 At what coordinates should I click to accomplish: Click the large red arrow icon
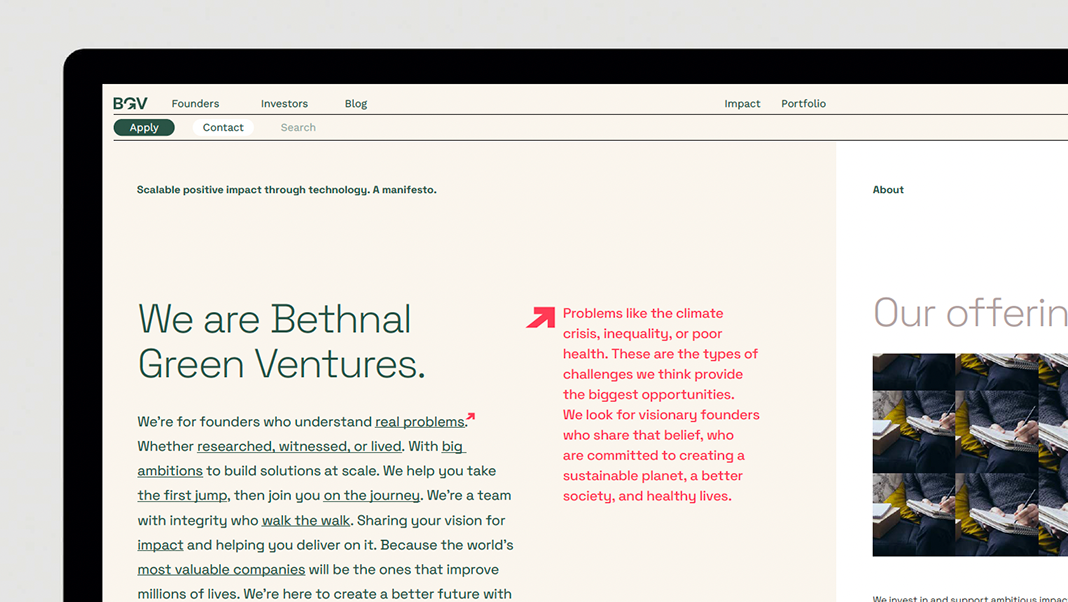pos(541,317)
